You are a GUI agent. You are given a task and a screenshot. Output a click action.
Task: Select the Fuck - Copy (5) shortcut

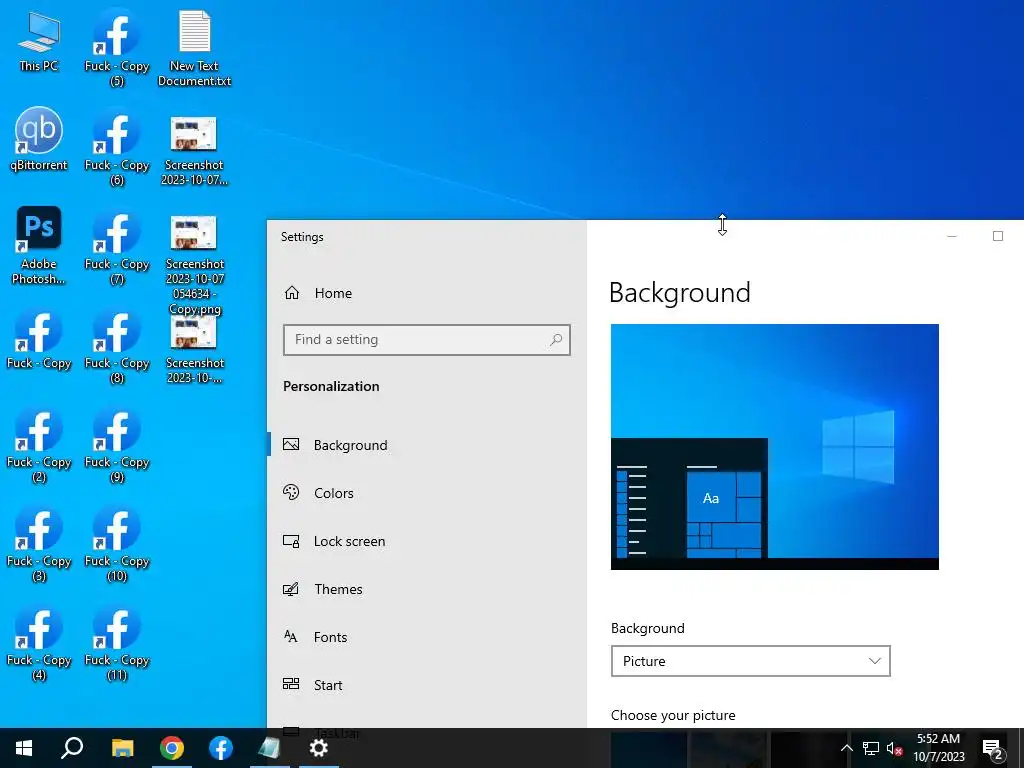coord(117,47)
